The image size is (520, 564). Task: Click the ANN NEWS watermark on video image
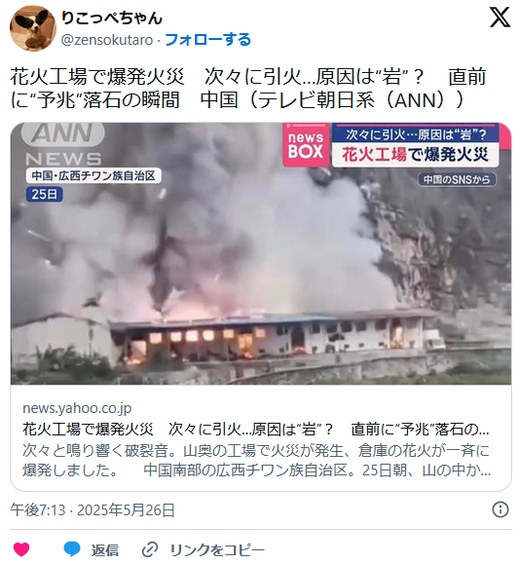[63, 144]
